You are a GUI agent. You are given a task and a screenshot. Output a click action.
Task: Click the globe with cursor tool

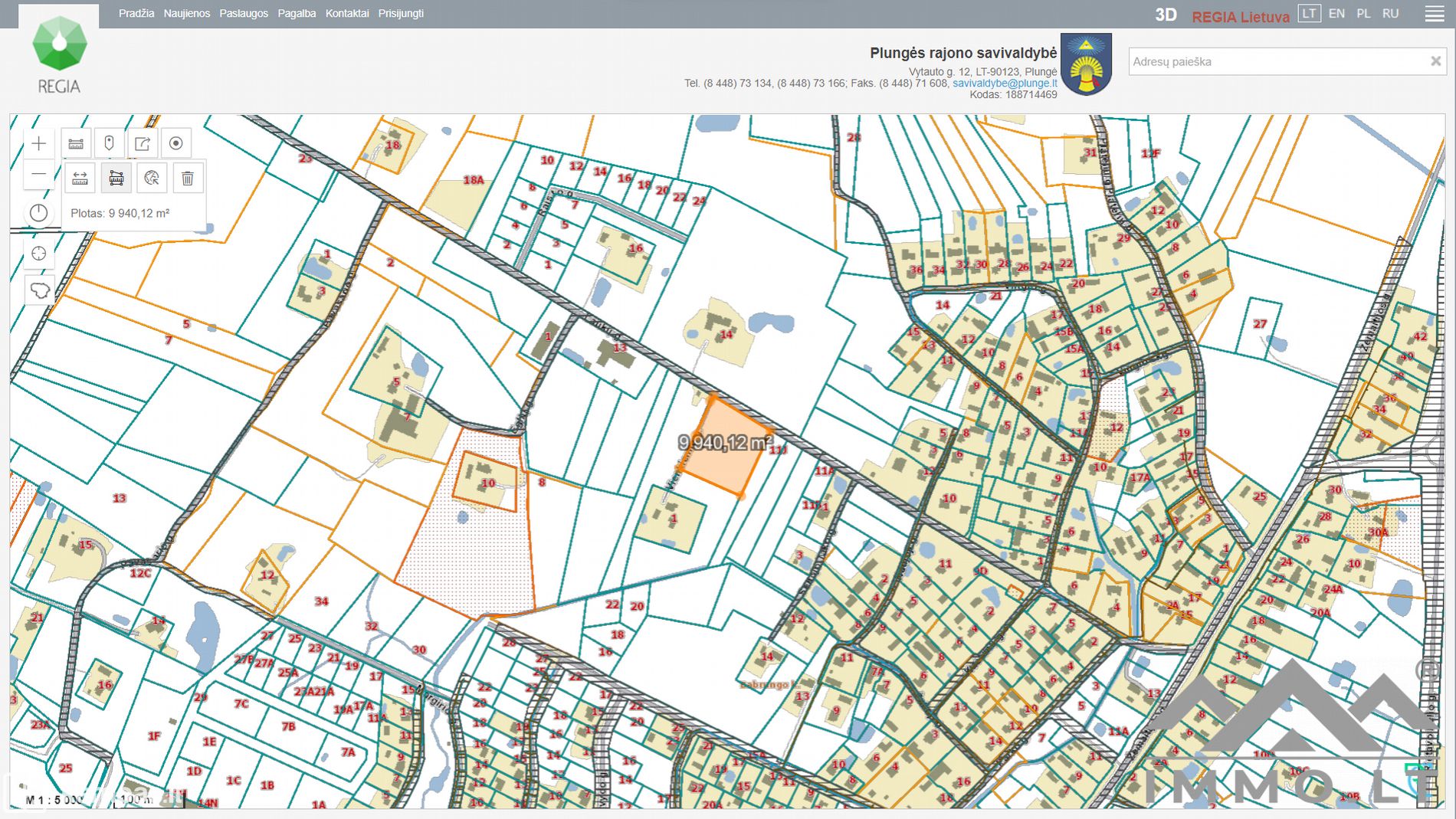[152, 179]
